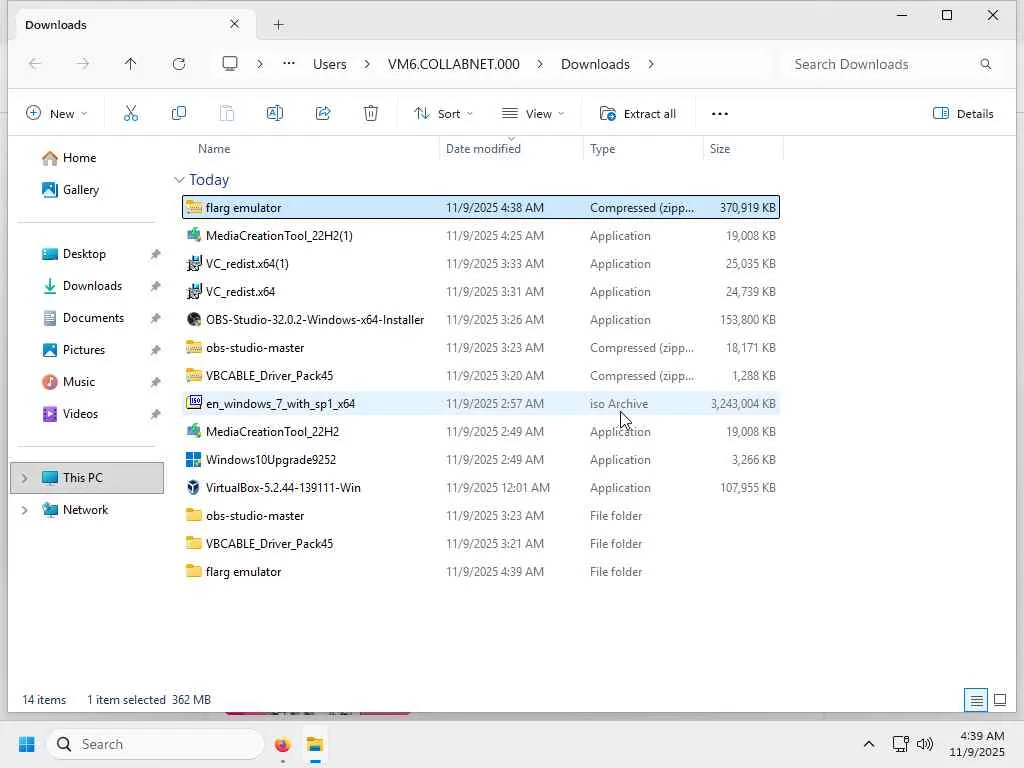Click the Copy icon in toolbar
The image size is (1024, 768).
[x=178, y=114]
